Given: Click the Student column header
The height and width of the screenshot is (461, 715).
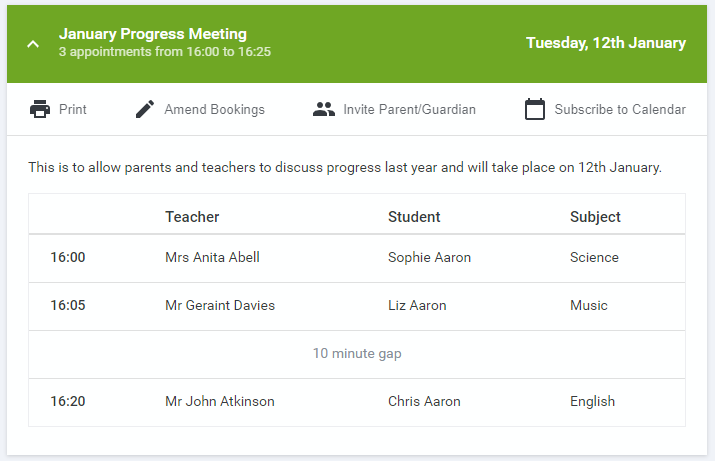Looking at the screenshot, I should coord(414,217).
